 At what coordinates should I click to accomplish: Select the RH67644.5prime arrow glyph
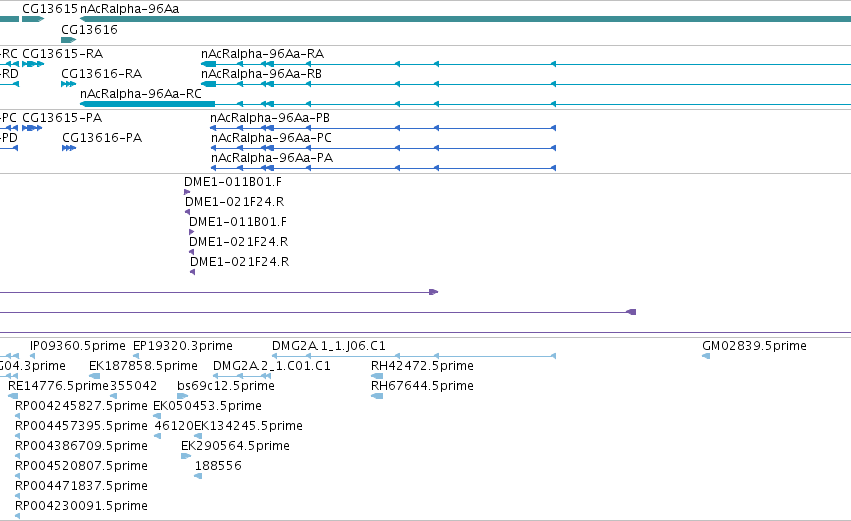pyautogui.click(x=377, y=396)
